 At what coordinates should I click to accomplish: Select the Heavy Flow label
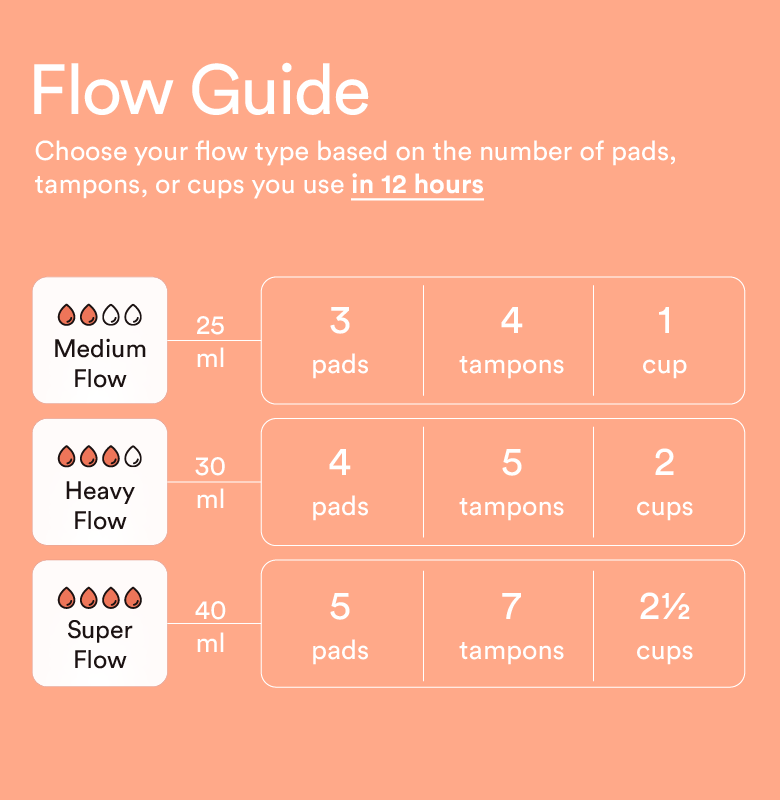[100, 506]
